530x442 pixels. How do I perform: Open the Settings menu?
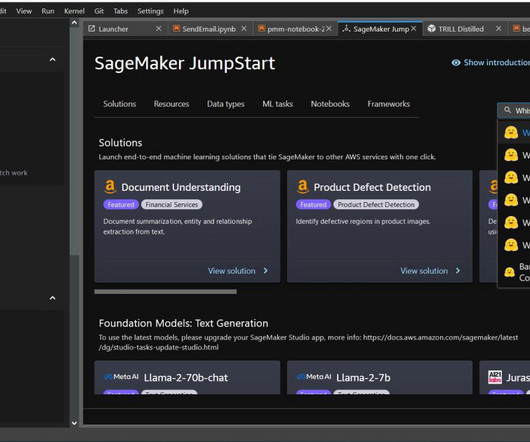(x=150, y=11)
